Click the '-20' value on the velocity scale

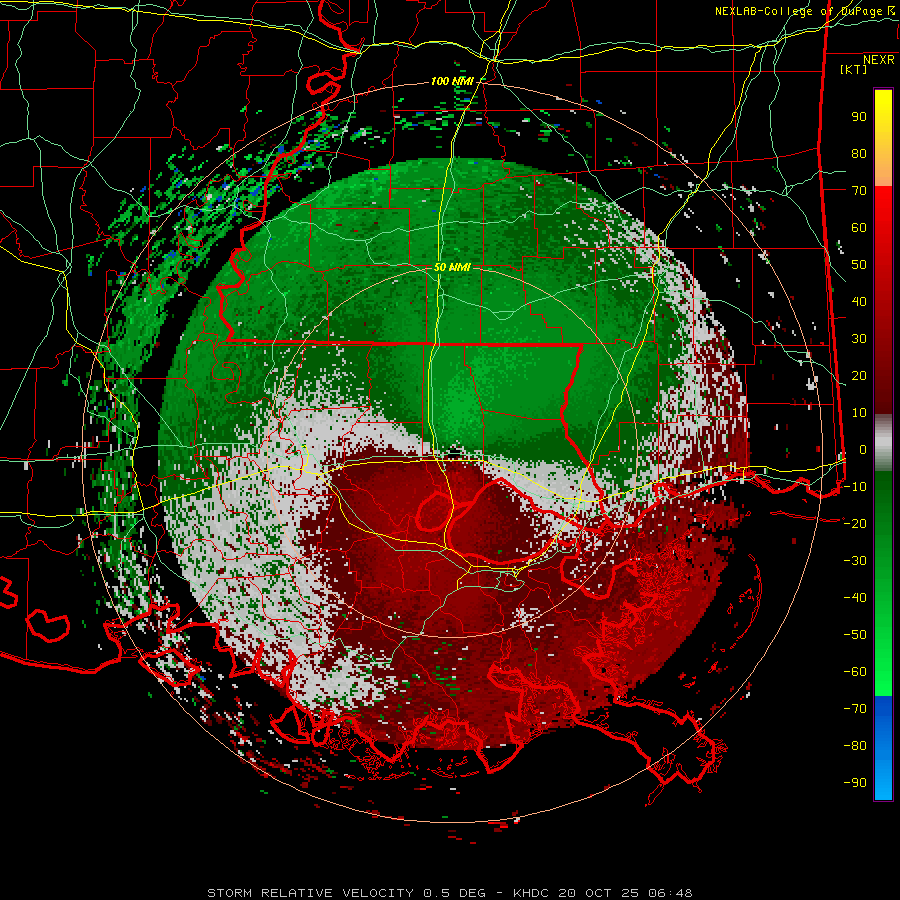click(855, 524)
